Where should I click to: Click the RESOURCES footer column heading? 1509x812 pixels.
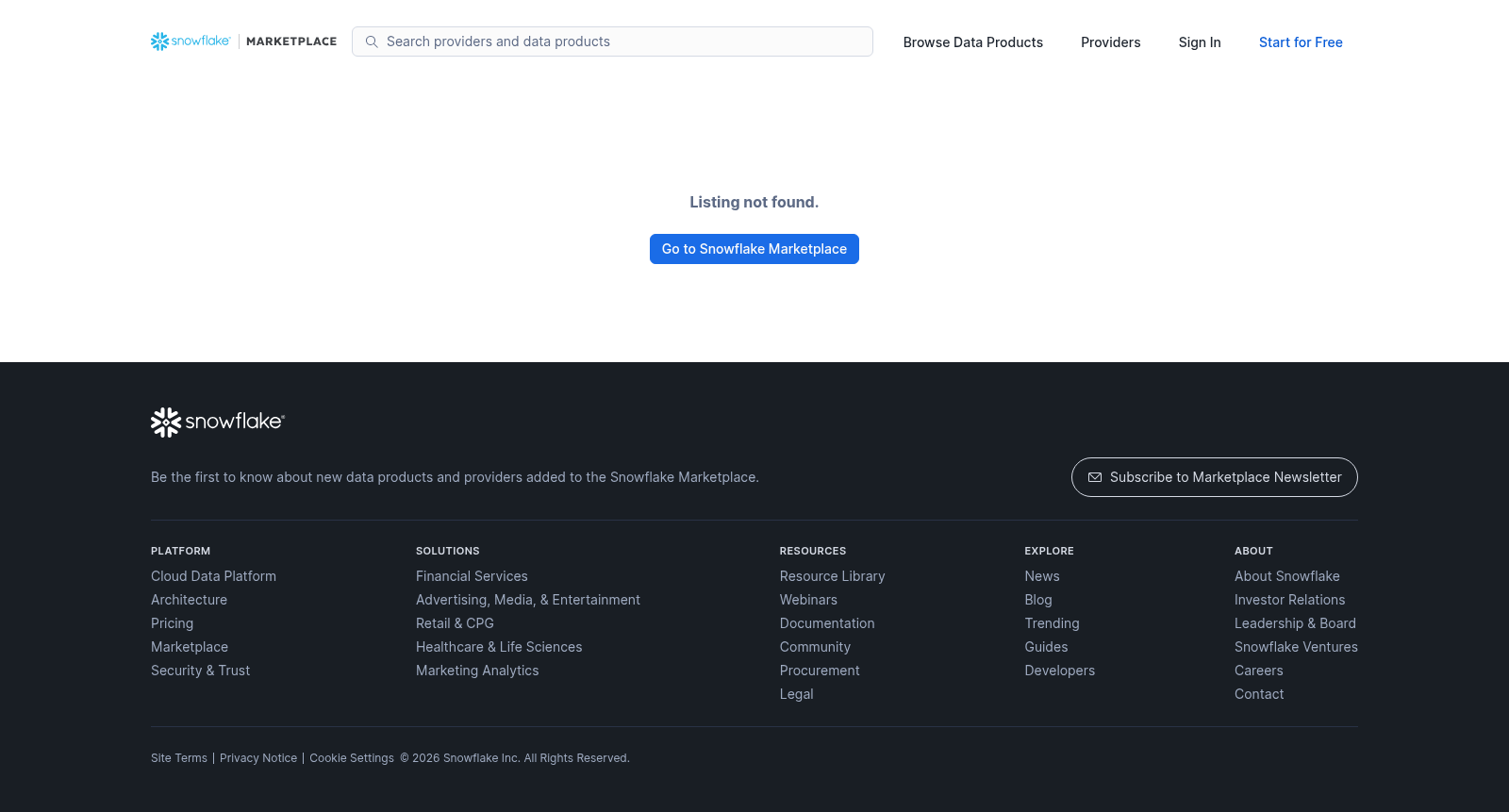(813, 551)
